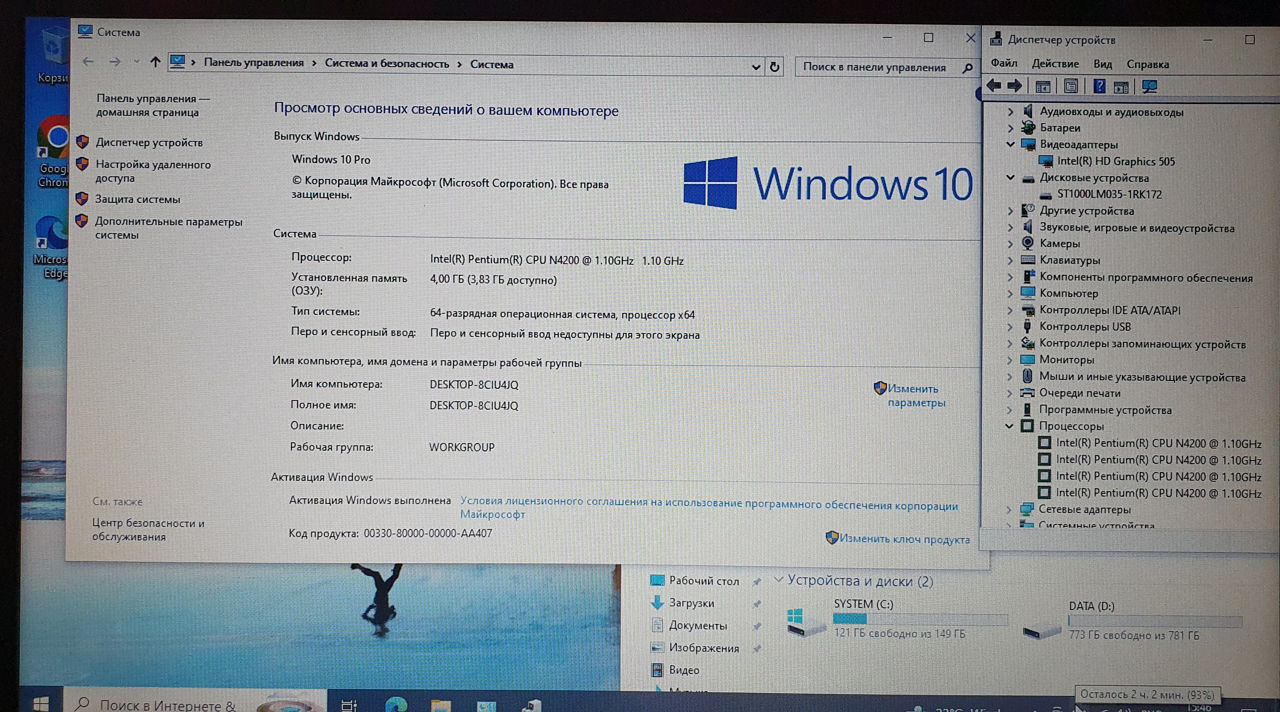Open Рабочий стол in Explorer quick access

pos(704,581)
